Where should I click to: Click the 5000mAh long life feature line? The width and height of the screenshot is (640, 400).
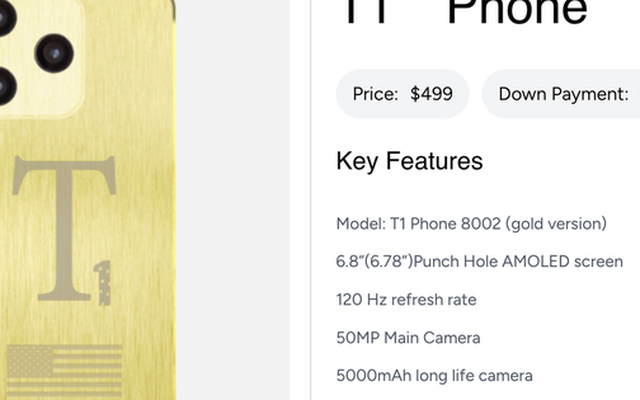point(434,375)
